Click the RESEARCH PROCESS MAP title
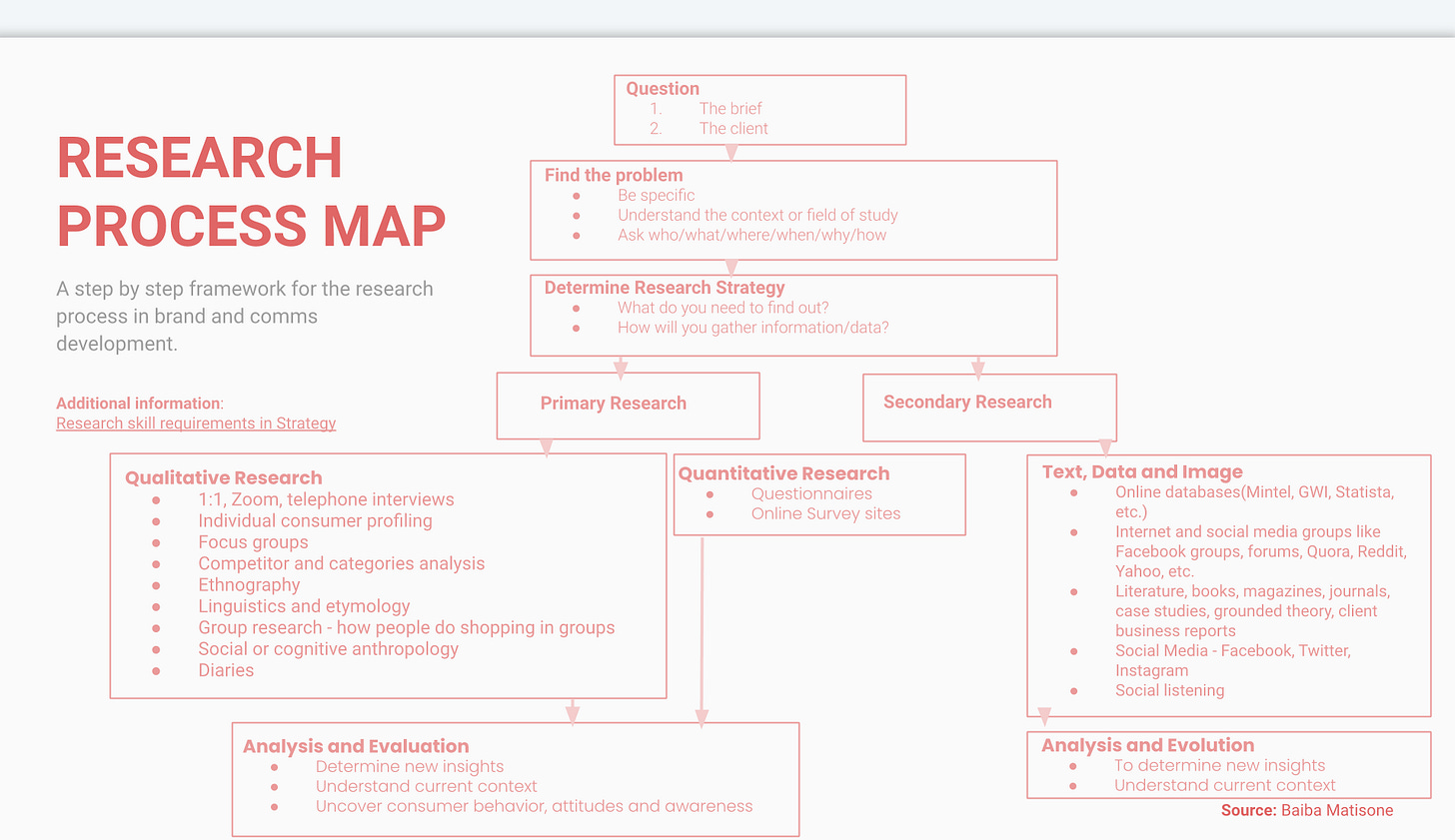Screen dimensions: 1455x840 [251, 192]
